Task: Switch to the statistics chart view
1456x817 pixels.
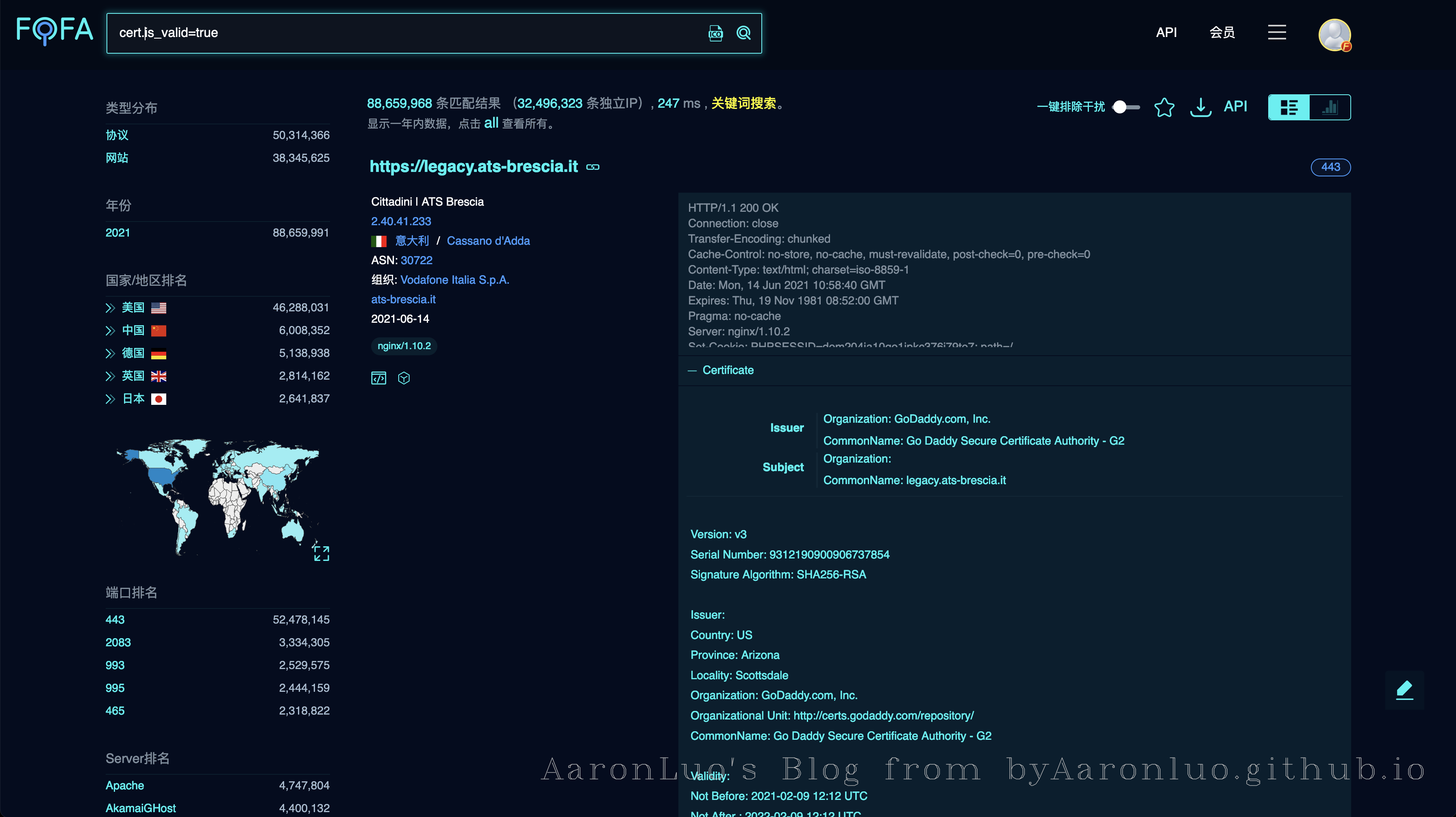Action: click(1330, 107)
